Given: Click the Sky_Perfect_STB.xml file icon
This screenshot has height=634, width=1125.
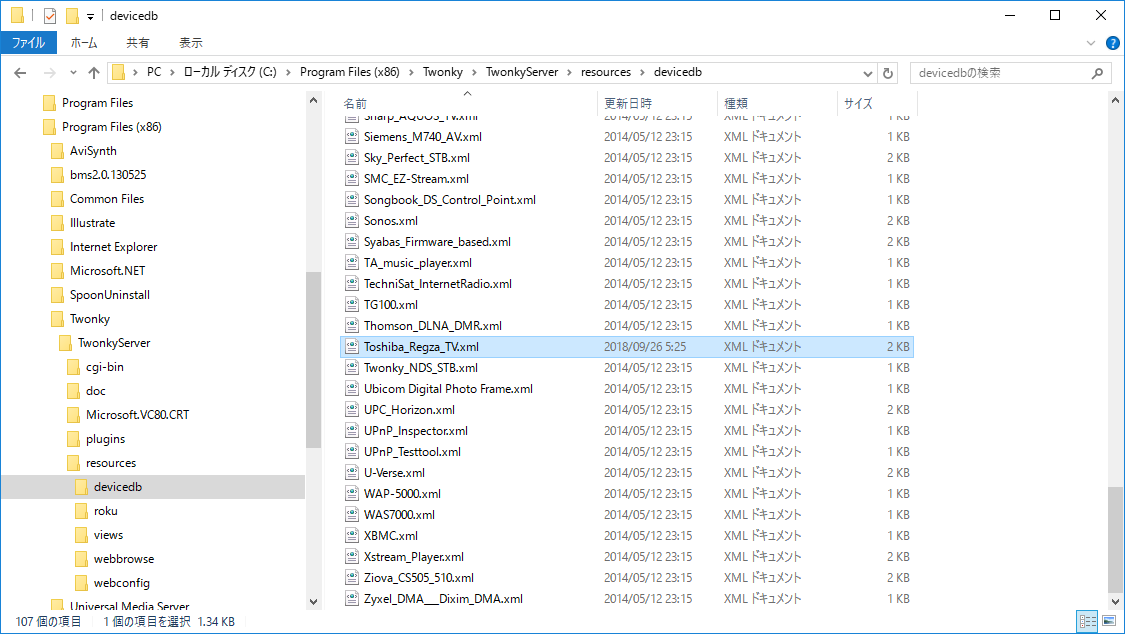Looking at the screenshot, I should click(x=352, y=158).
